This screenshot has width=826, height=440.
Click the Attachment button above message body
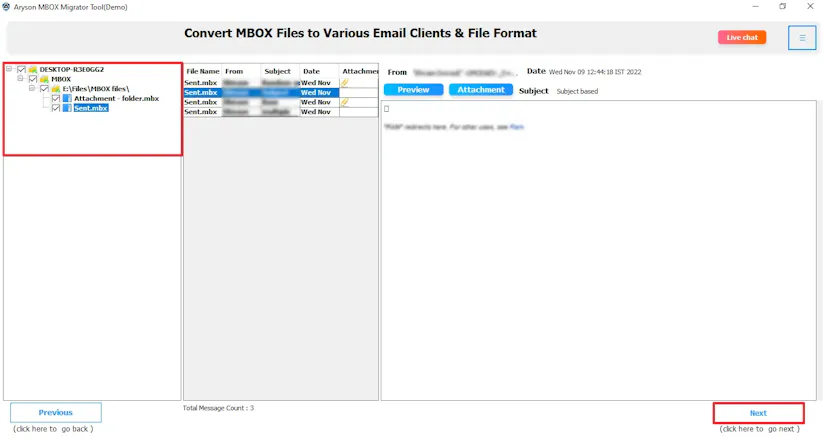(x=481, y=90)
